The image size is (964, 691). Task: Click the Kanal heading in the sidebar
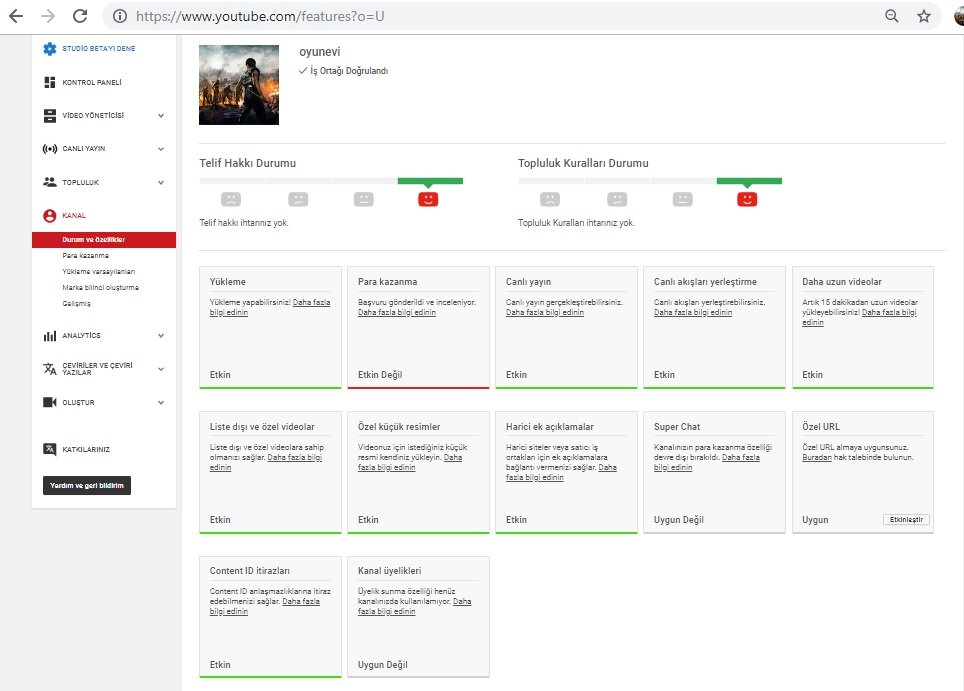[x=74, y=216]
